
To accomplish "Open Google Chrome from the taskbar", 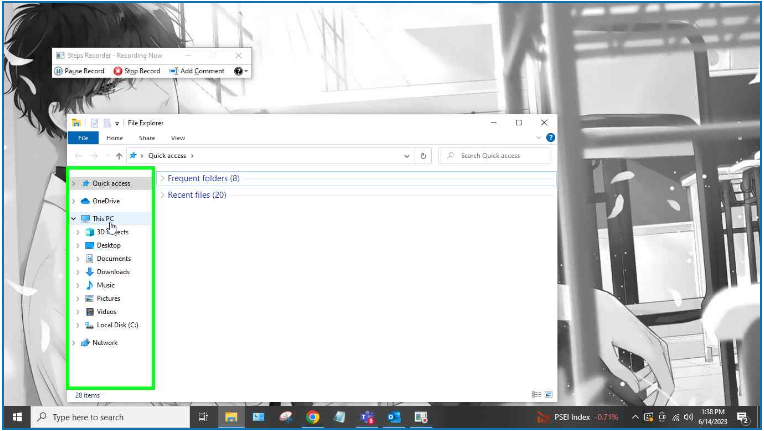I will tap(312, 417).
